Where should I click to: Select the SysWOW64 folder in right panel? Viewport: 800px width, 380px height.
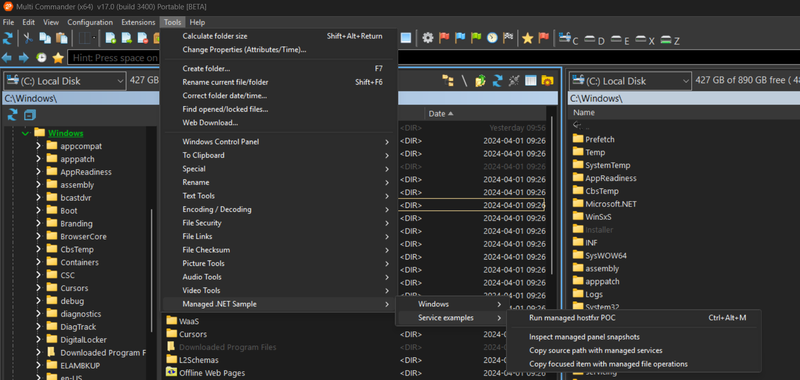pyautogui.click(x=606, y=256)
